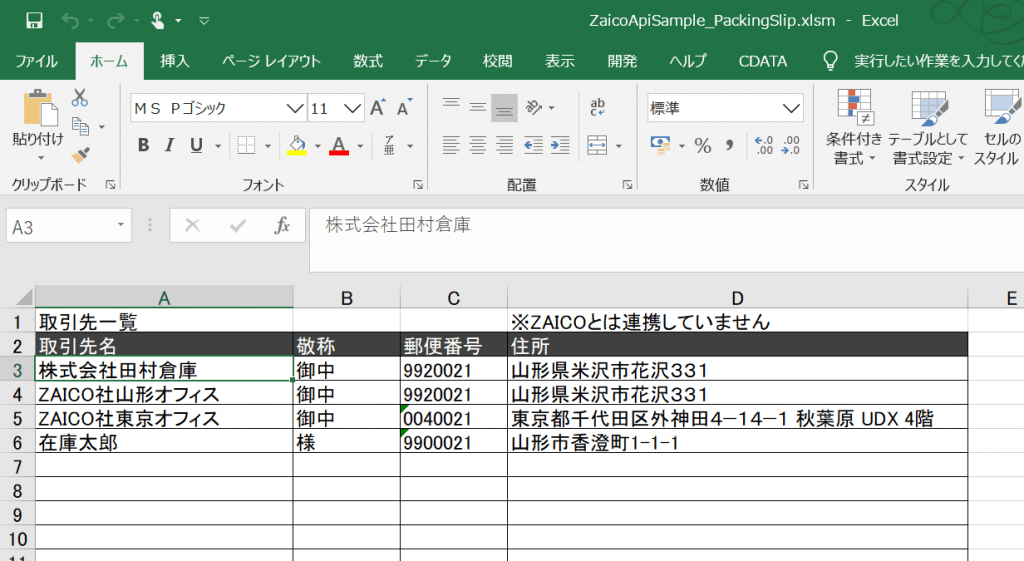The height and width of the screenshot is (561, 1024).
Task: Open the クリップボード dialog launcher
Action: [110, 185]
